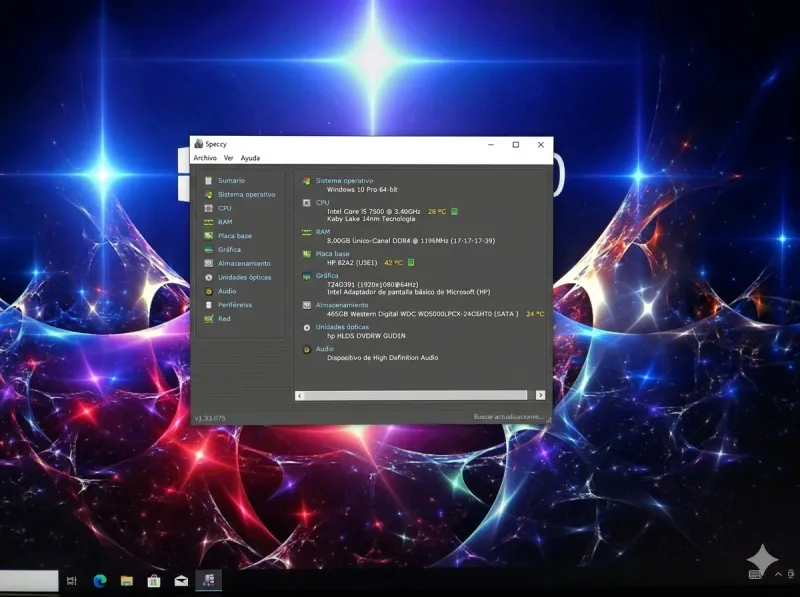800x597 pixels.
Task: Click the sidebar Unidades ópticas disc icon
Action: 208,278
